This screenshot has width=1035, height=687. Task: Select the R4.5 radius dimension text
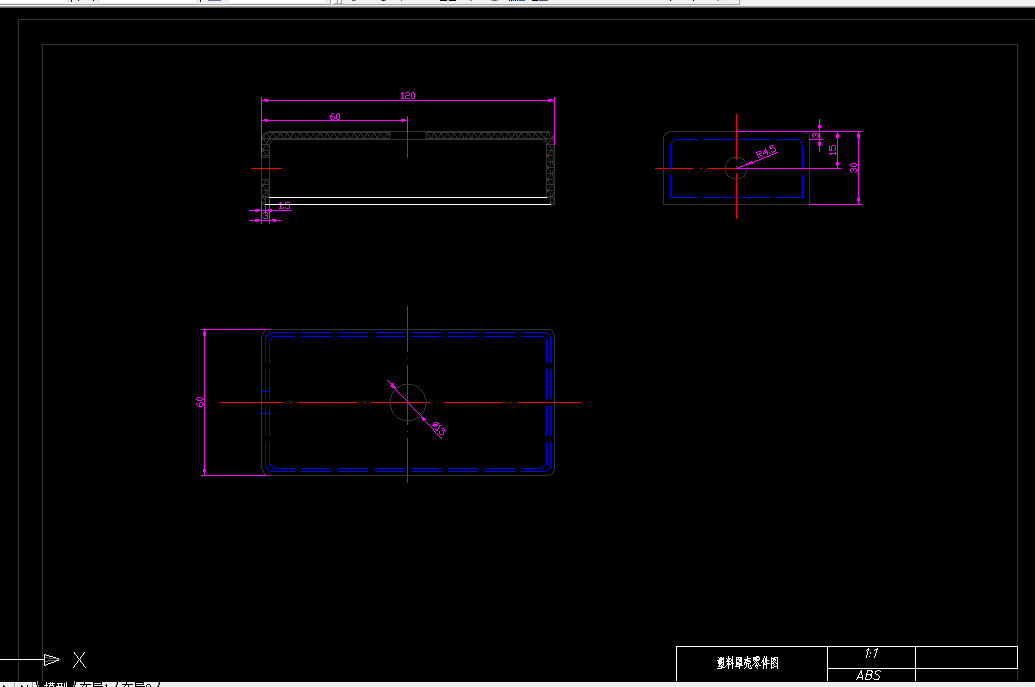click(x=766, y=152)
